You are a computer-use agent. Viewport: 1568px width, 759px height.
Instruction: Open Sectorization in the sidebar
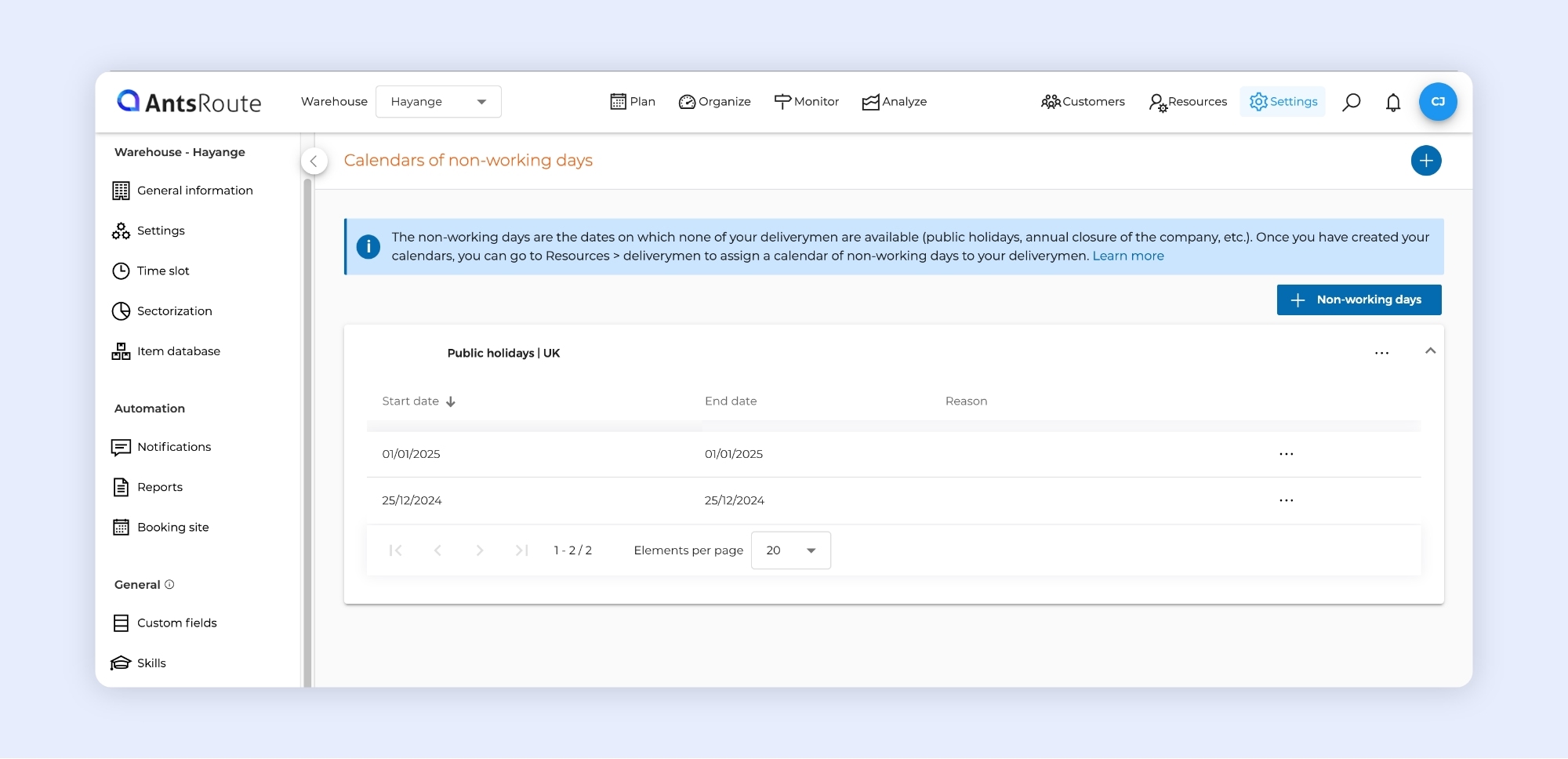coord(174,311)
